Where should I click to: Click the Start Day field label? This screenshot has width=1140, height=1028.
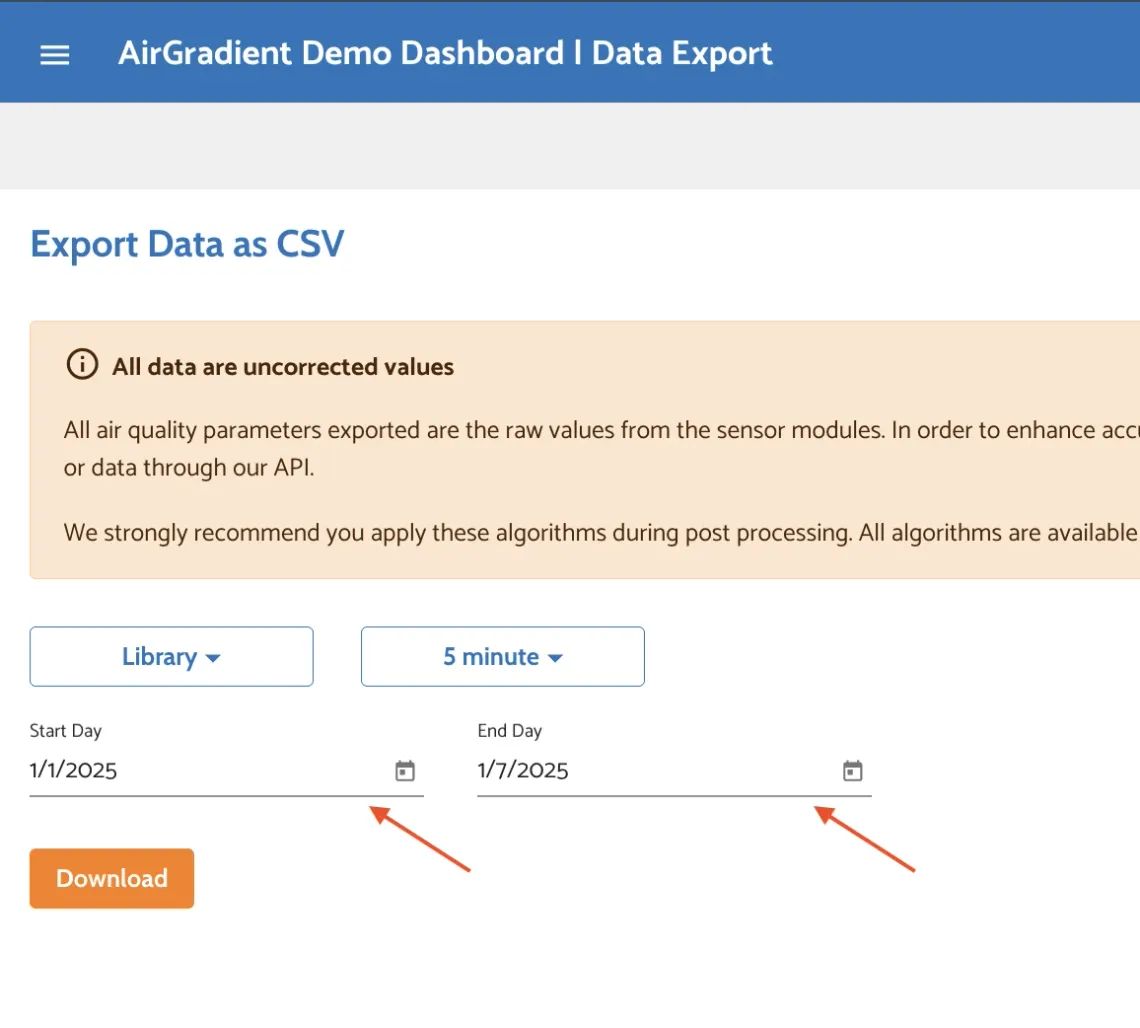65,730
